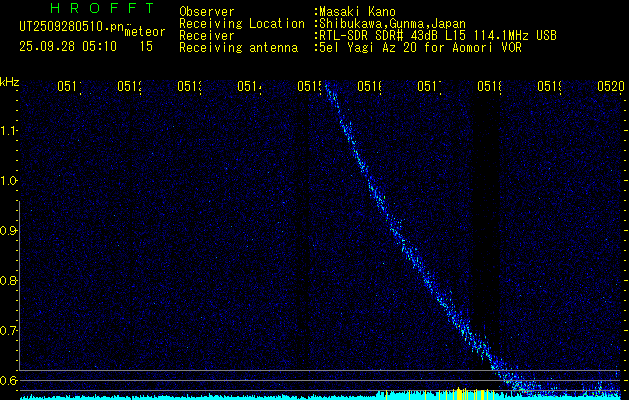
Task: Click the kHz axis unit label
Action: (9, 81)
